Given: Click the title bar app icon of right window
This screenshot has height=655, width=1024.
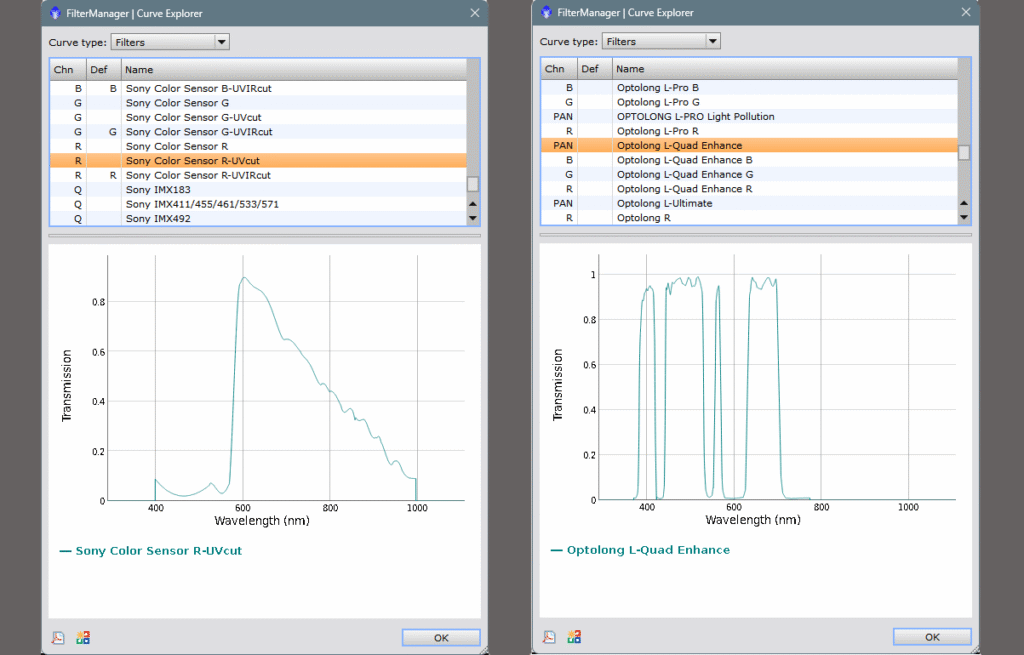Looking at the screenshot, I should tap(546, 12).
